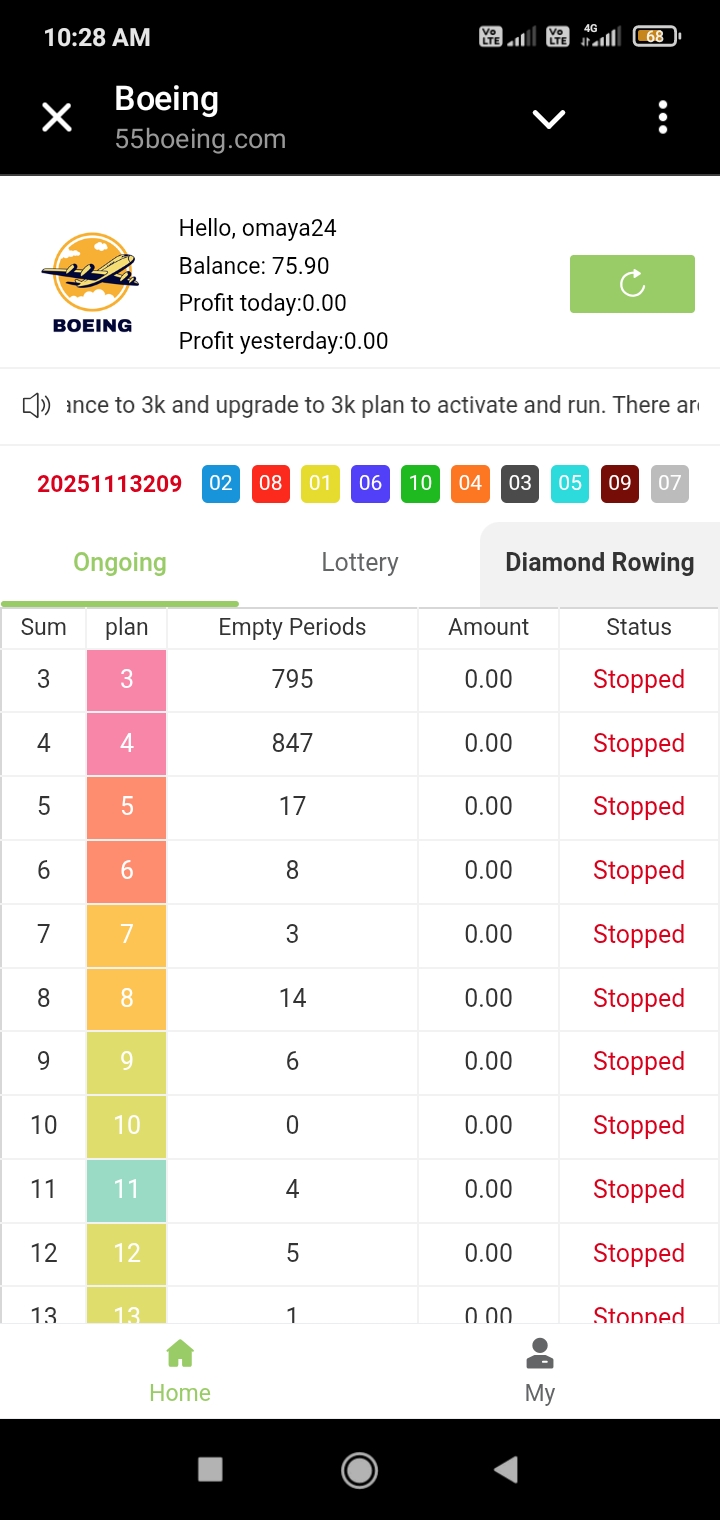This screenshot has height=1520, width=720.
Task: Tap the blue 02 number ball
Action: point(221,484)
